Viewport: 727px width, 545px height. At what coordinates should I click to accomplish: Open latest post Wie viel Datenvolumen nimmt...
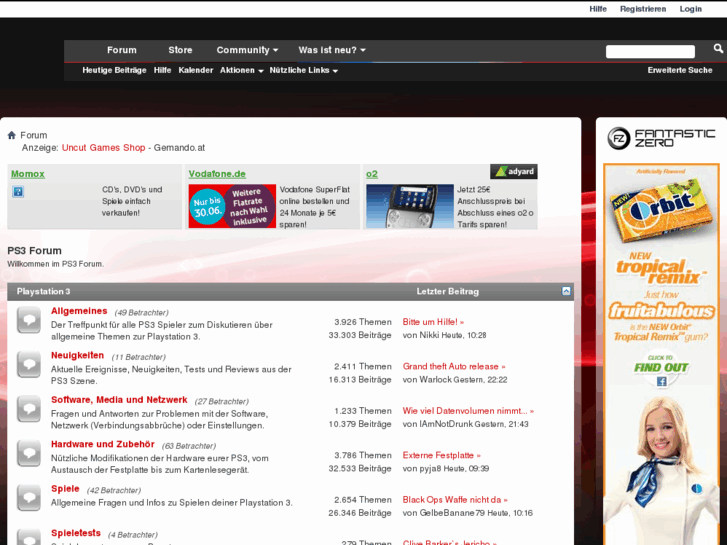pyautogui.click(x=468, y=411)
